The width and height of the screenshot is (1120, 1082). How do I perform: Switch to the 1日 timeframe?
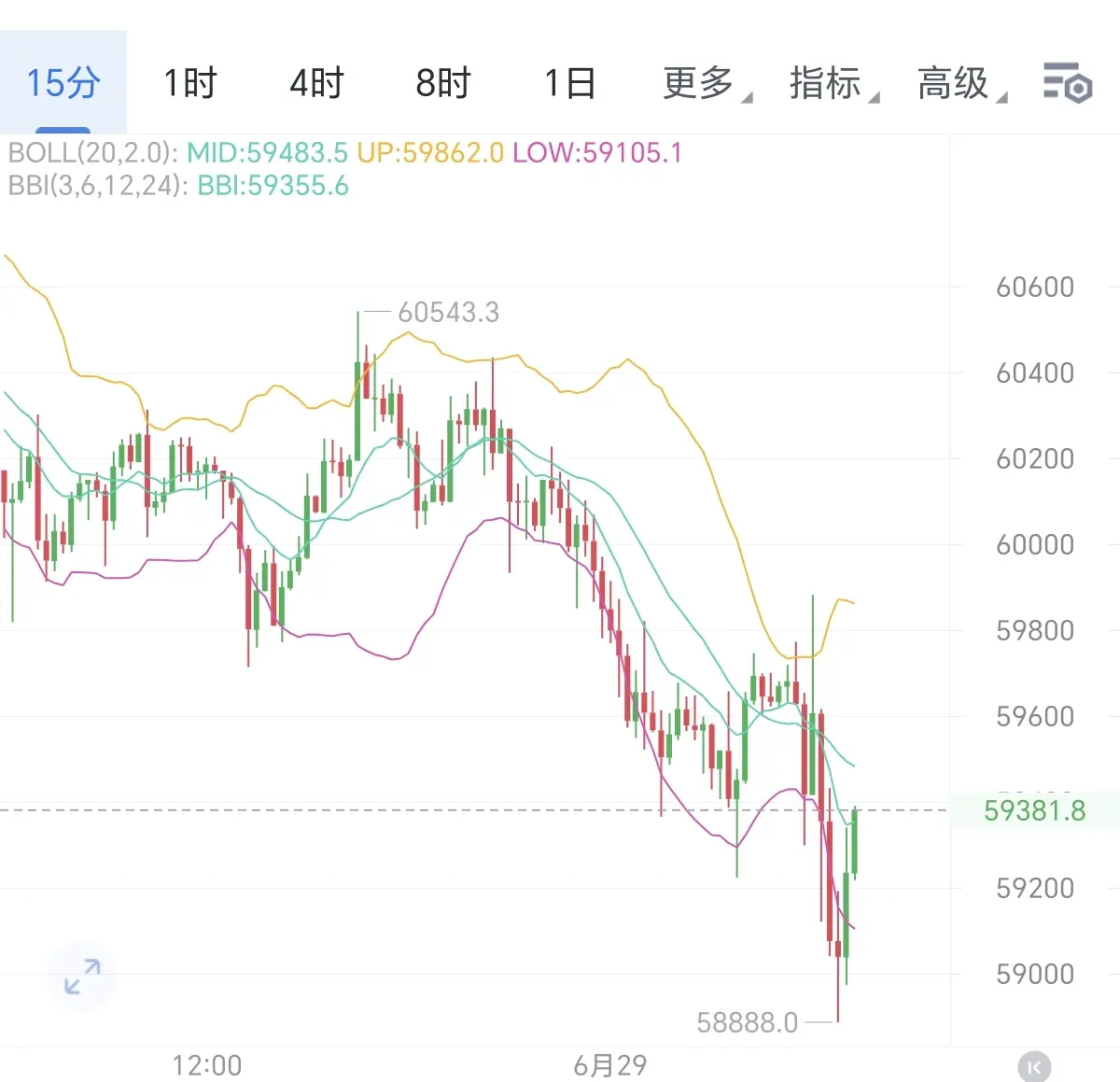570,83
